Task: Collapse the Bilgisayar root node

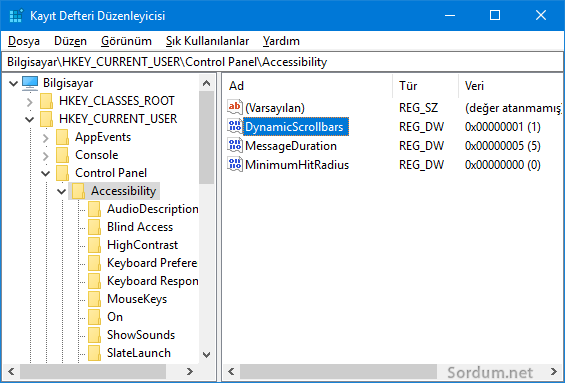Action: [13, 84]
